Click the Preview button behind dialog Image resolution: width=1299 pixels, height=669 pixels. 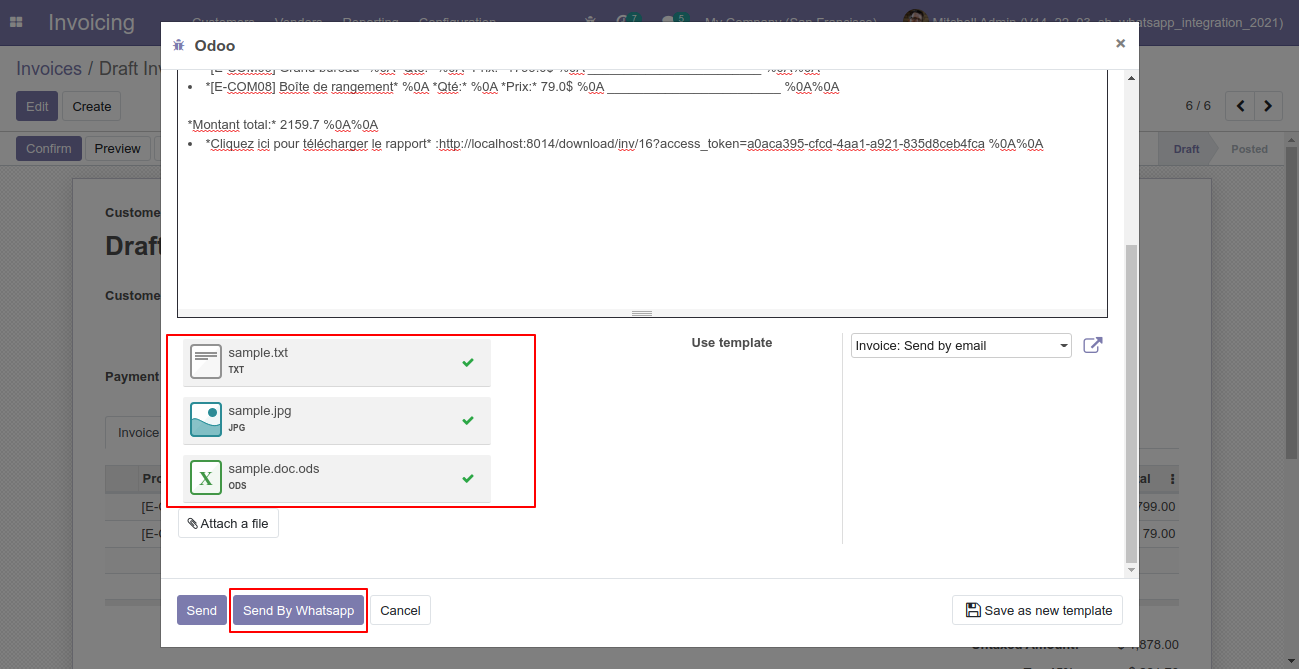coord(118,148)
